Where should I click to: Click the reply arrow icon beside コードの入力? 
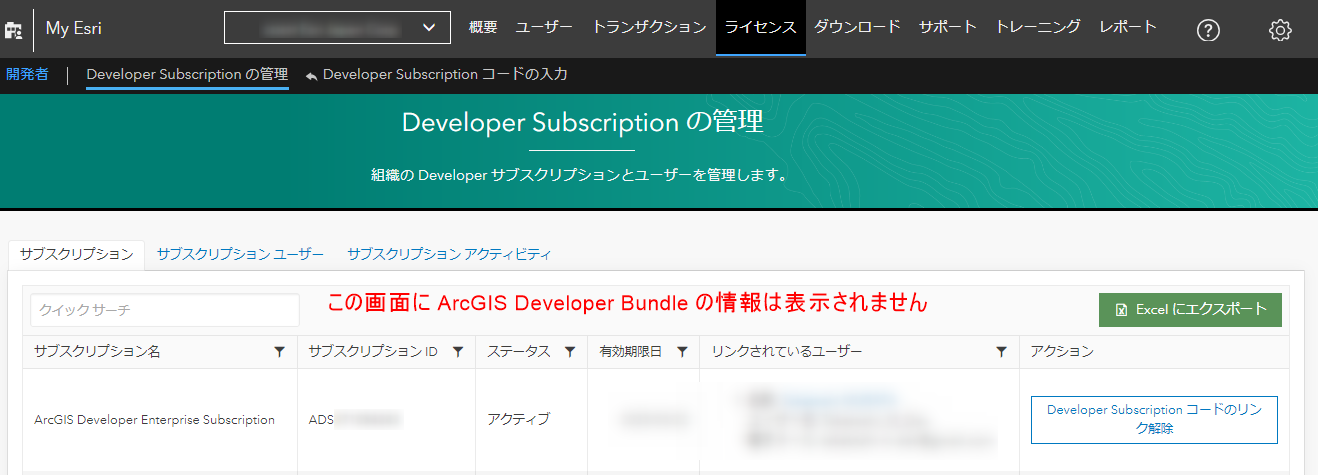click(312, 76)
